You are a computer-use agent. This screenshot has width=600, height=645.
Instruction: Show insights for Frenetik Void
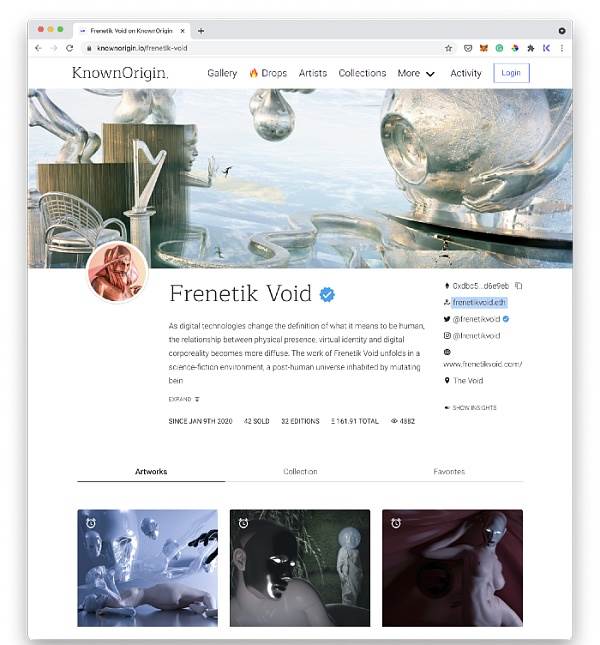tap(470, 408)
